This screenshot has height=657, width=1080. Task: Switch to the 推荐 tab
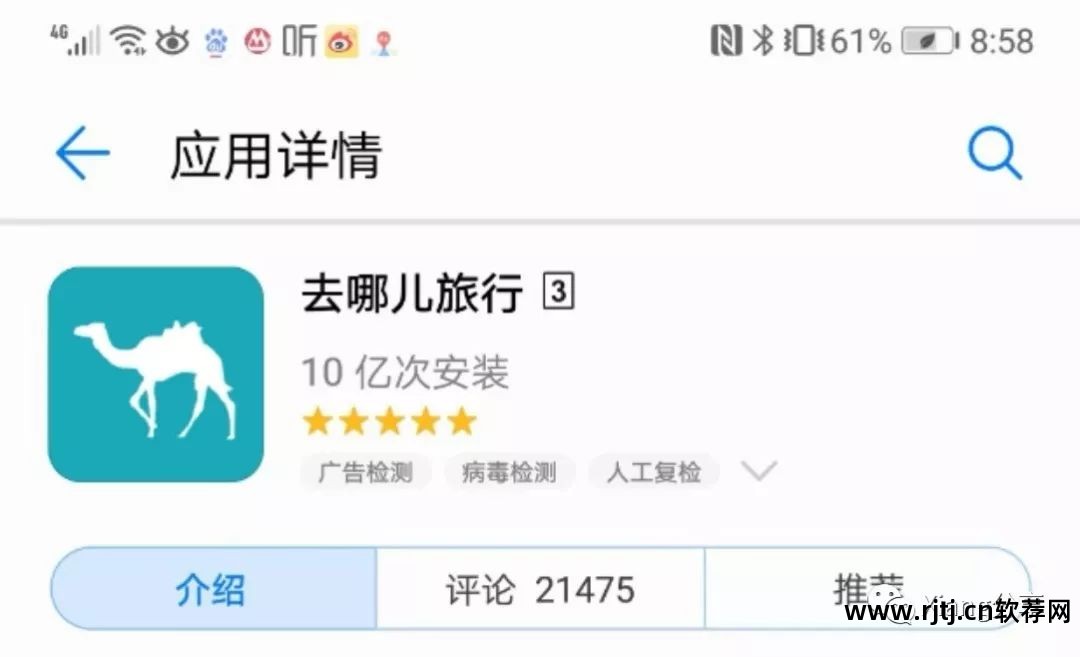point(868,589)
